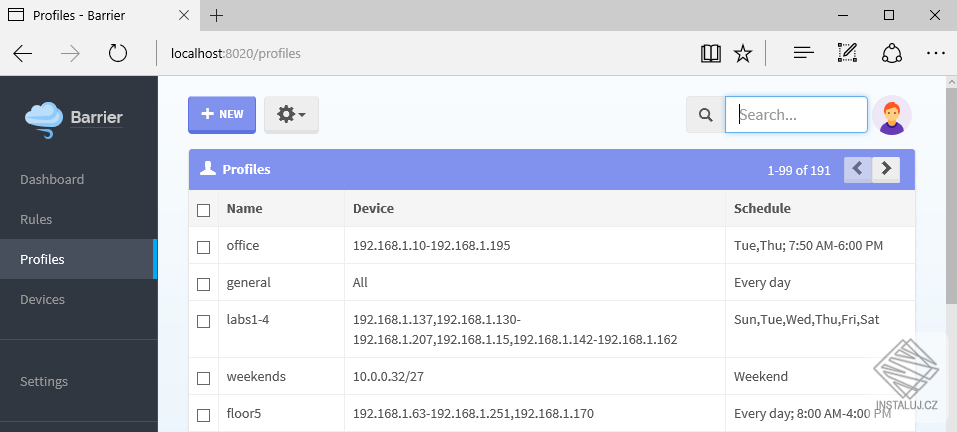Click the Barrier cloud logo
This screenshot has height=432, width=957.
(x=45, y=118)
